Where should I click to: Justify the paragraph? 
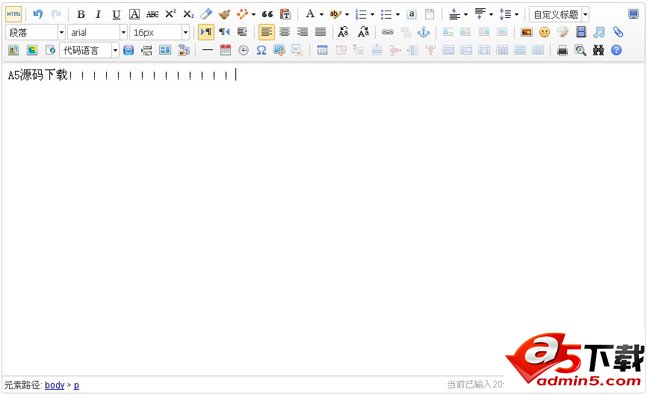320,32
